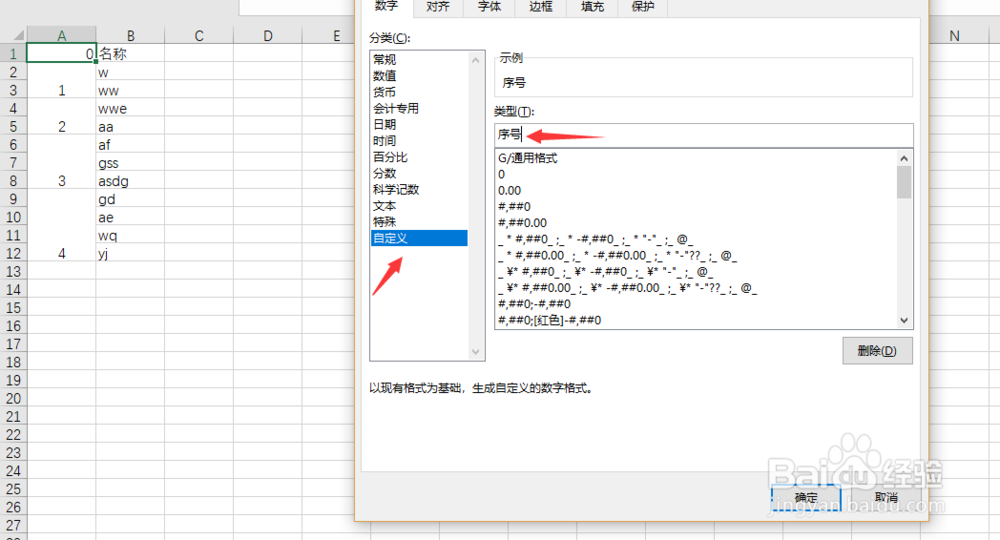Select column N header
Screen dimensions: 1000x540
(954, 36)
